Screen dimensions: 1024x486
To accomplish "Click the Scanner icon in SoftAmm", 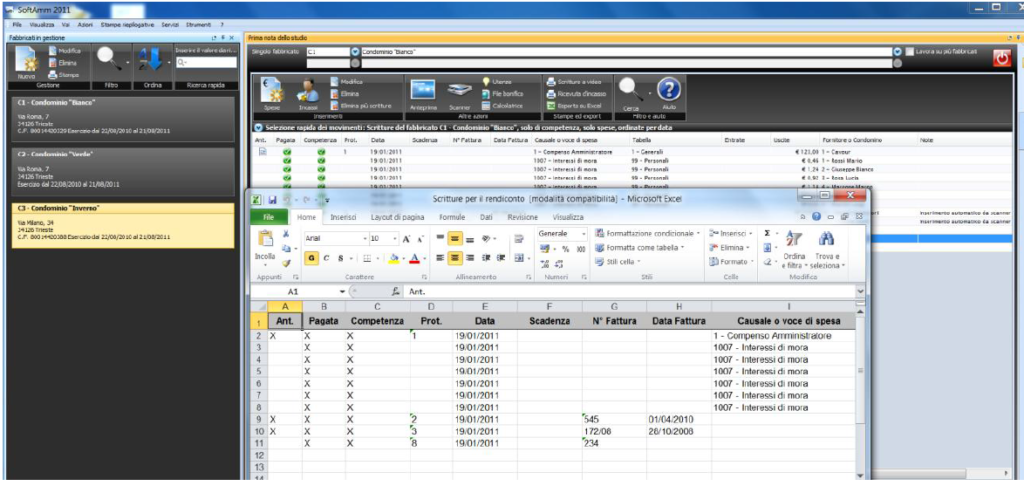I will [x=460, y=92].
